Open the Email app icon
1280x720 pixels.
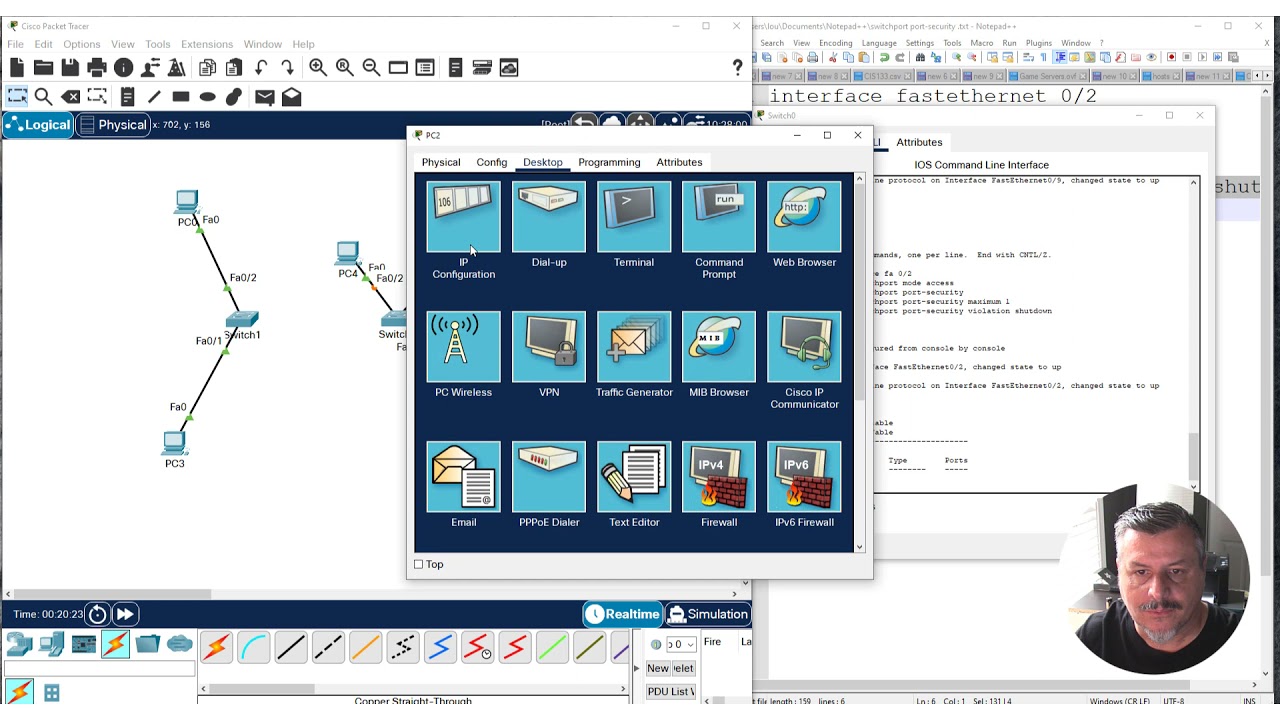(463, 477)
